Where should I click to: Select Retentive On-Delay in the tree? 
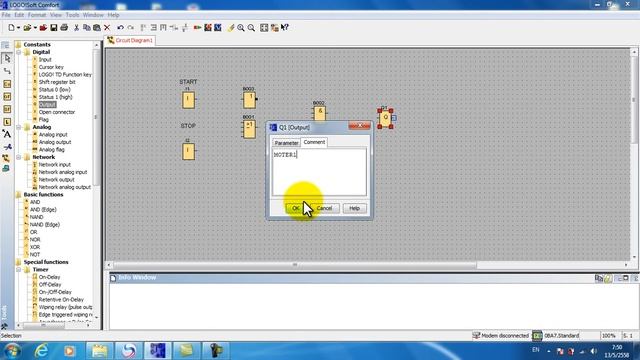(61, 300)
